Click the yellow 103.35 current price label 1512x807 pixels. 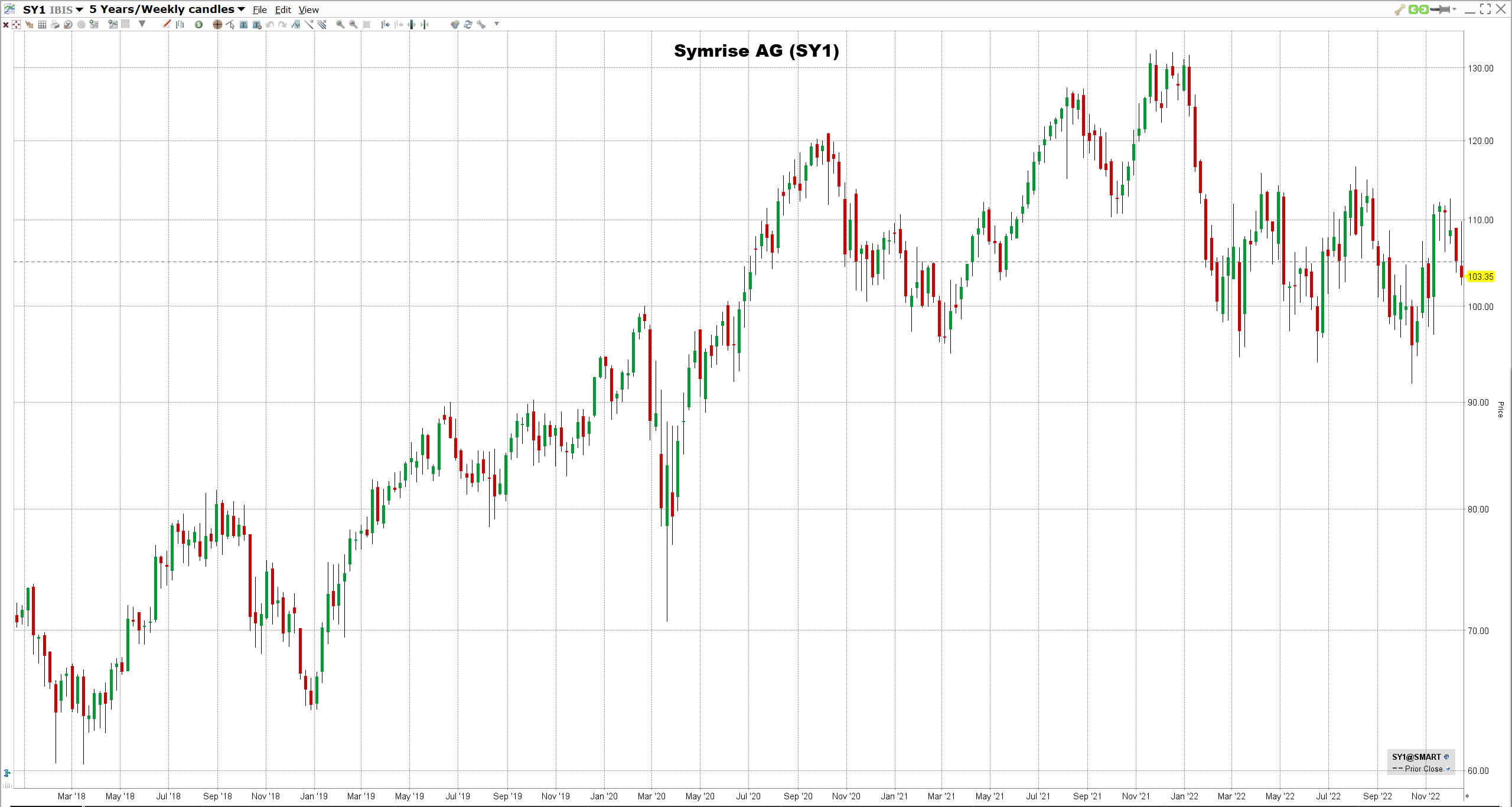(1481, 276)
